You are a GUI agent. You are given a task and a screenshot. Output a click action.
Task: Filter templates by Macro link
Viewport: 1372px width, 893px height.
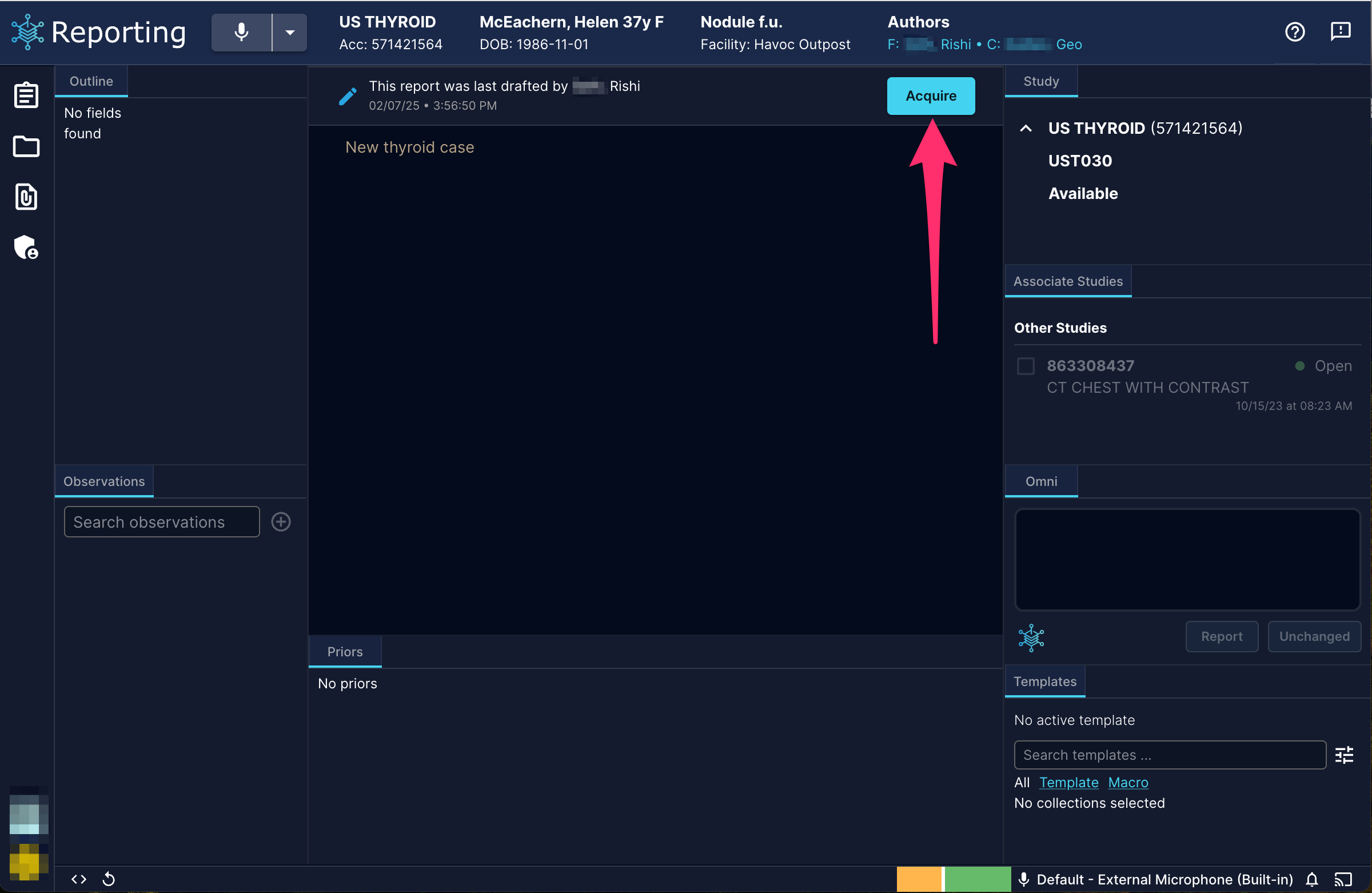(x=1127, y=782)
